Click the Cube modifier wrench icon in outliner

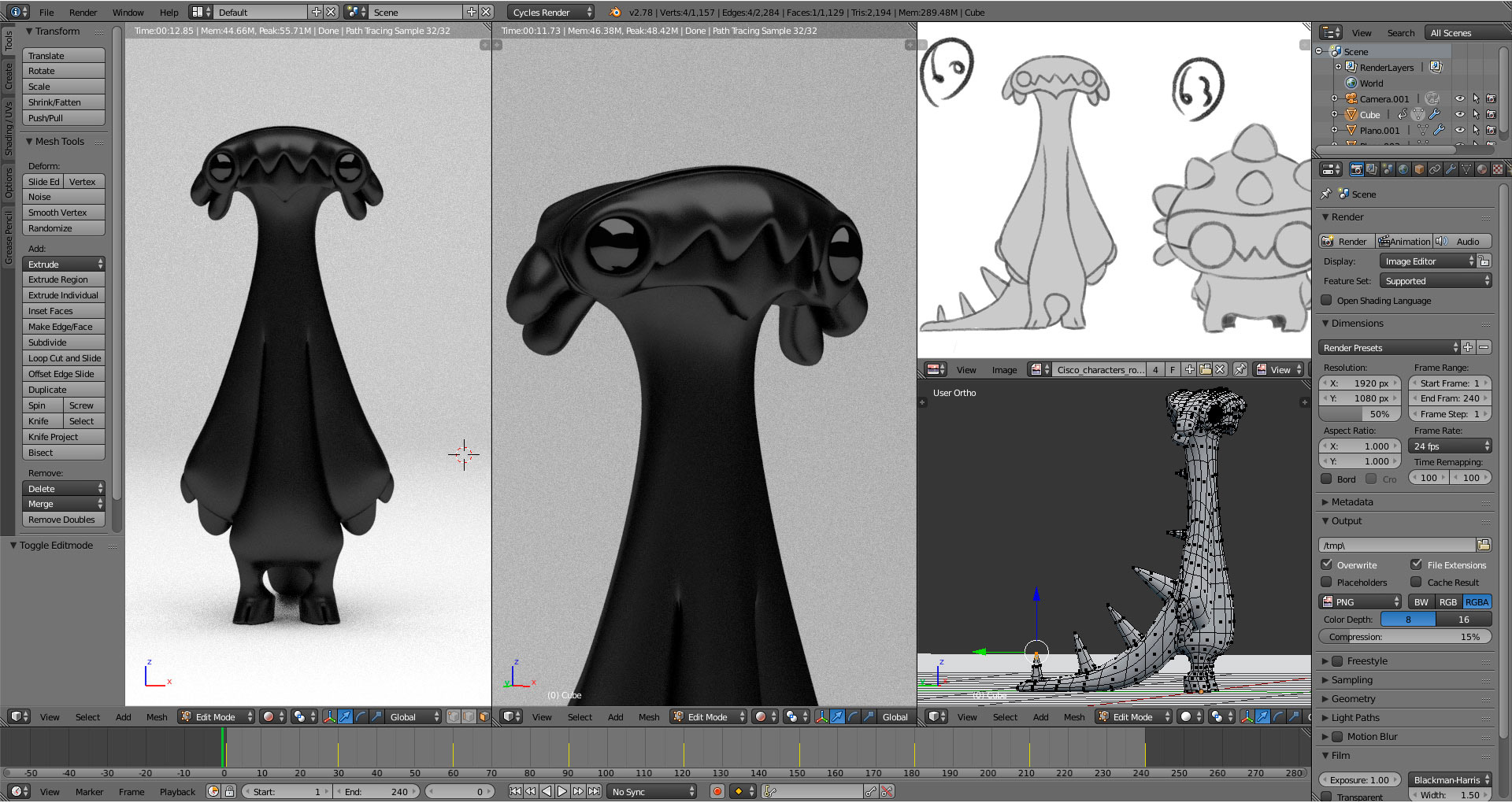[1434, 115]
